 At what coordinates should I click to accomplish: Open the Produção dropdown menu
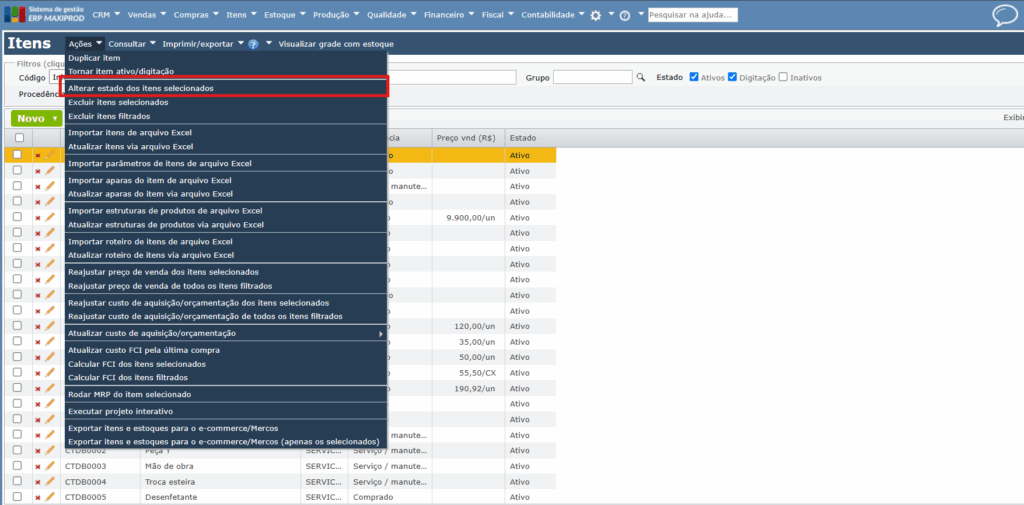pos(336,14)
